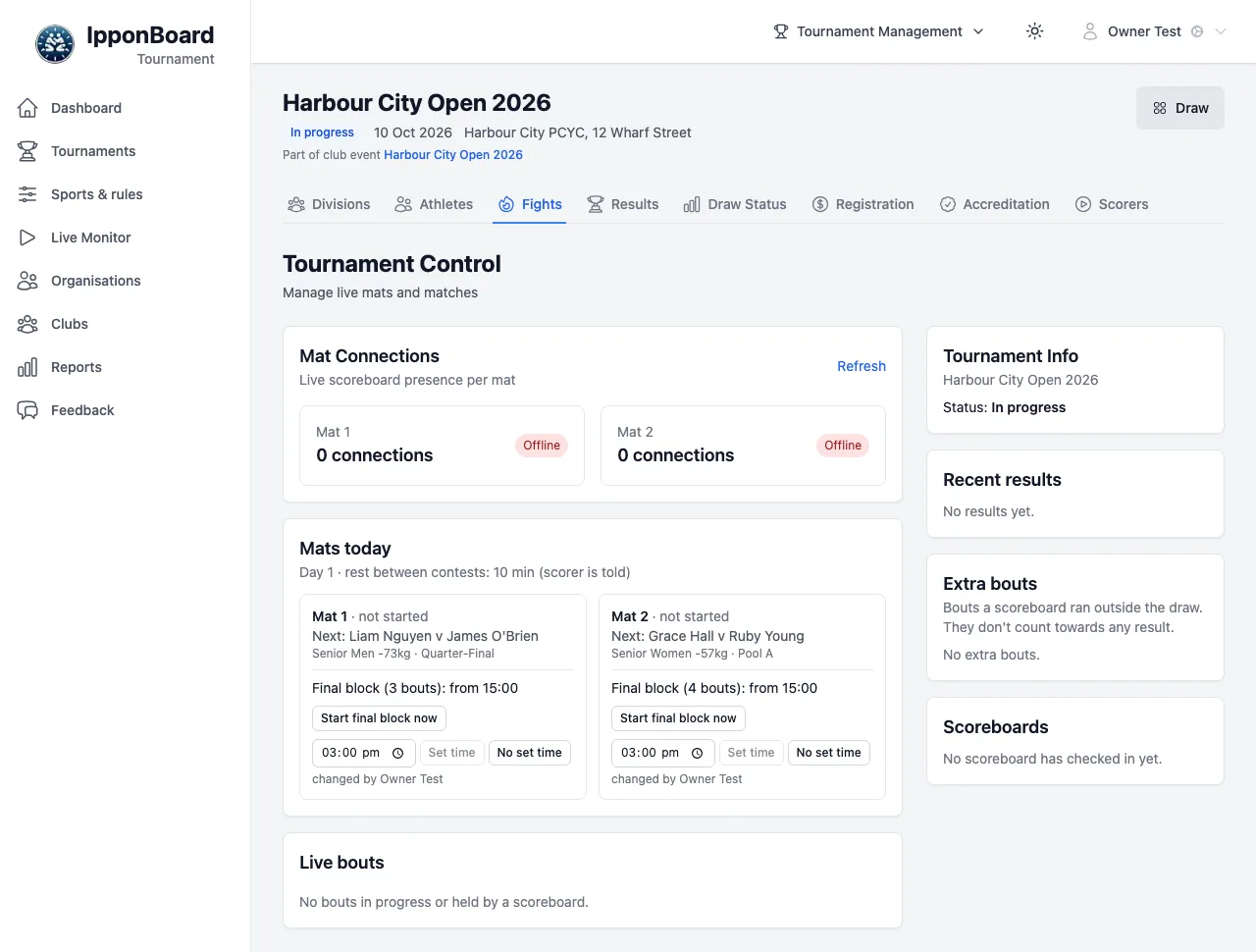Screen dimensions: 1256x952
Task: Click the group icon beside Clubs
Action: pyautogui.click(x=27, y=324)
